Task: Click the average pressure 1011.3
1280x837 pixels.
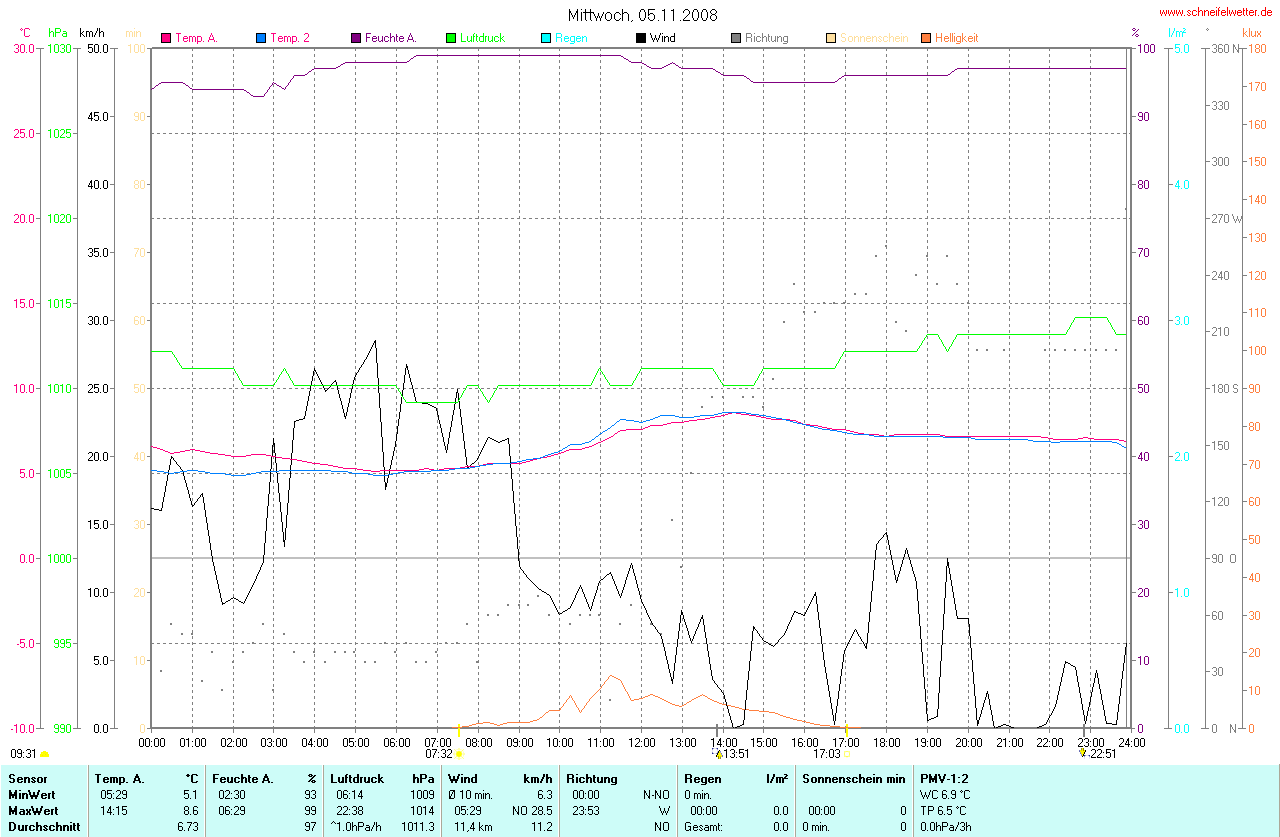Action: tap(419, 827)
